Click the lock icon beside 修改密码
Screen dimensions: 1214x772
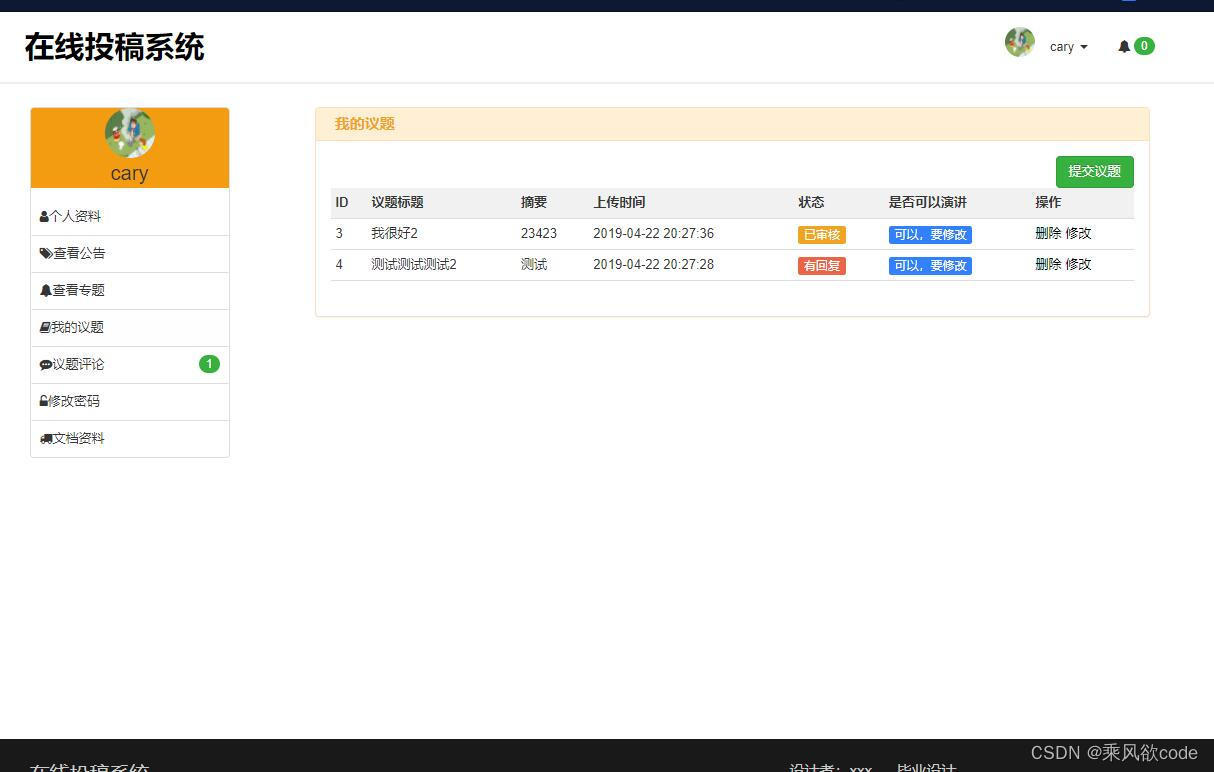point(44,401)
